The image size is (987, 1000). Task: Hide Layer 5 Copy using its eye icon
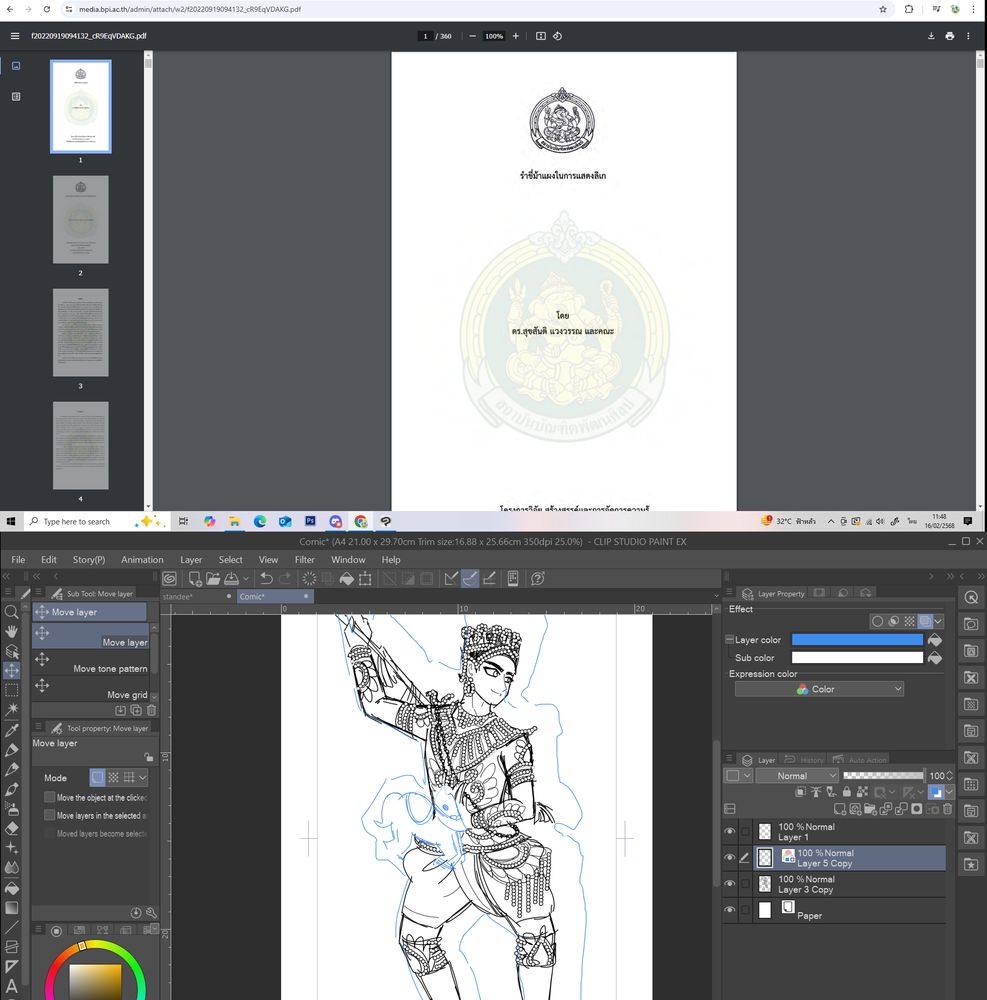tap(730, 857)
